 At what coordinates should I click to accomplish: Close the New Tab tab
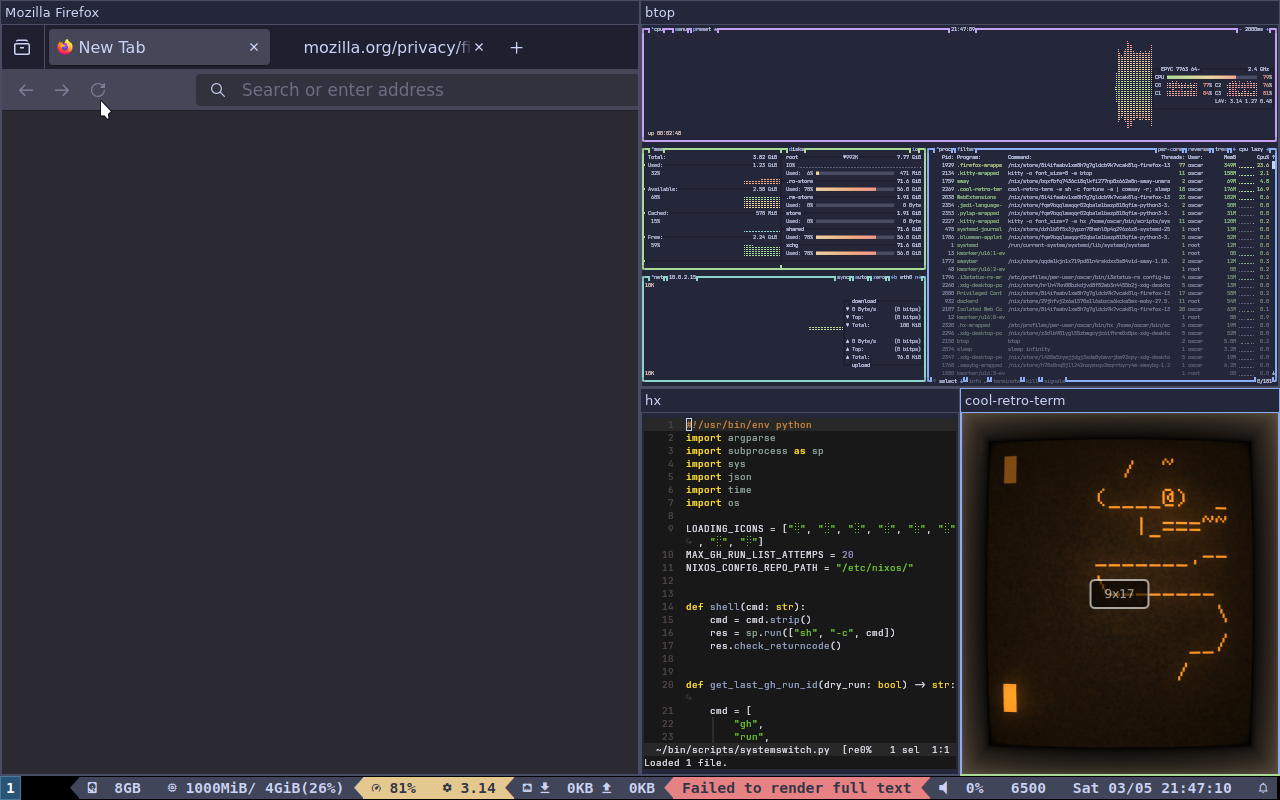coord(254,47)
